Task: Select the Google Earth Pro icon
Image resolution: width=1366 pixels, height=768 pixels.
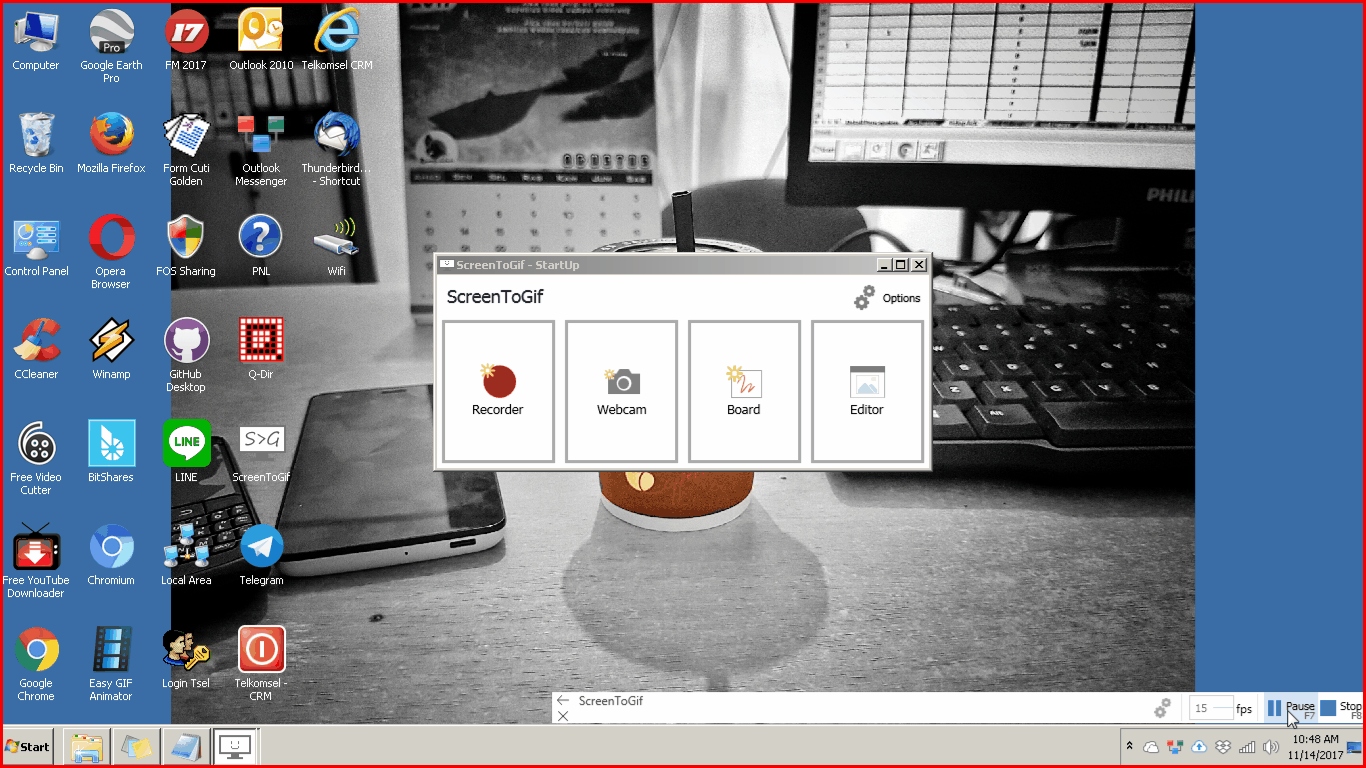Action: (111, 47)
